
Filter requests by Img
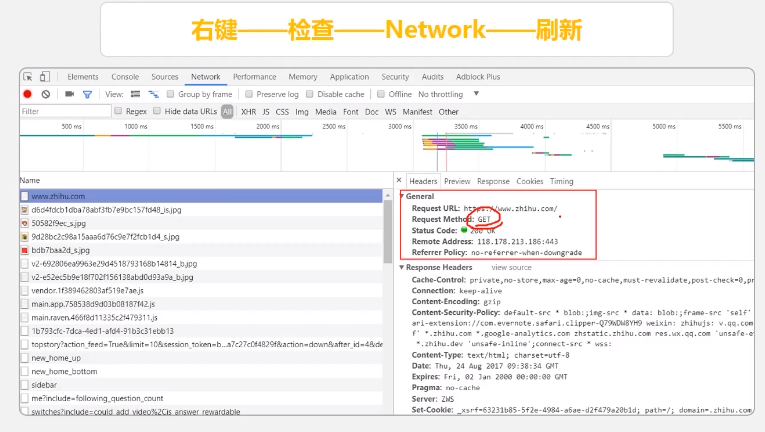[x=302, y=112]
